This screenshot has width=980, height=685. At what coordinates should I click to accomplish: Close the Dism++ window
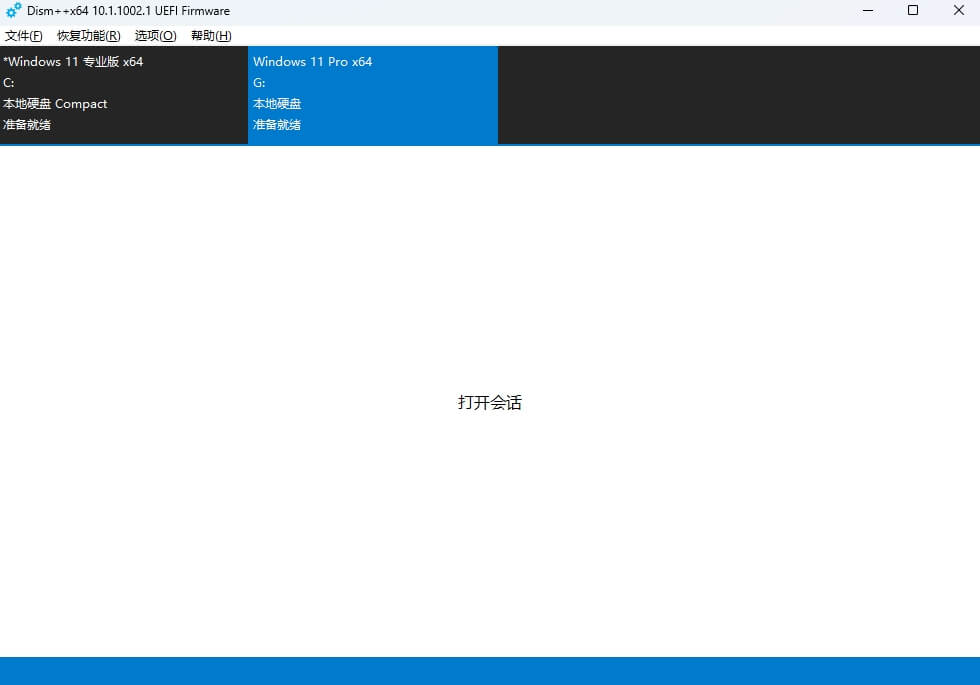pyautogui.click(x=957, y=11)
